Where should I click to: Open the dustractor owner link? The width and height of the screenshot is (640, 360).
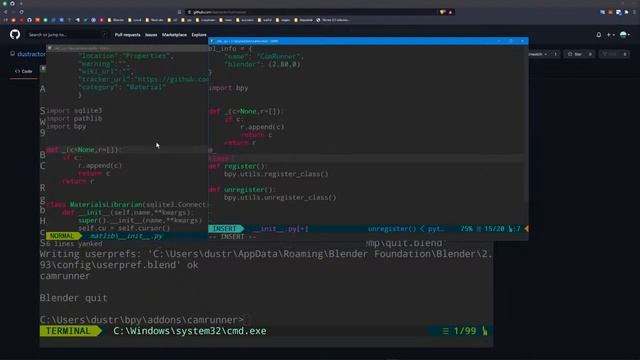[31, 54]
